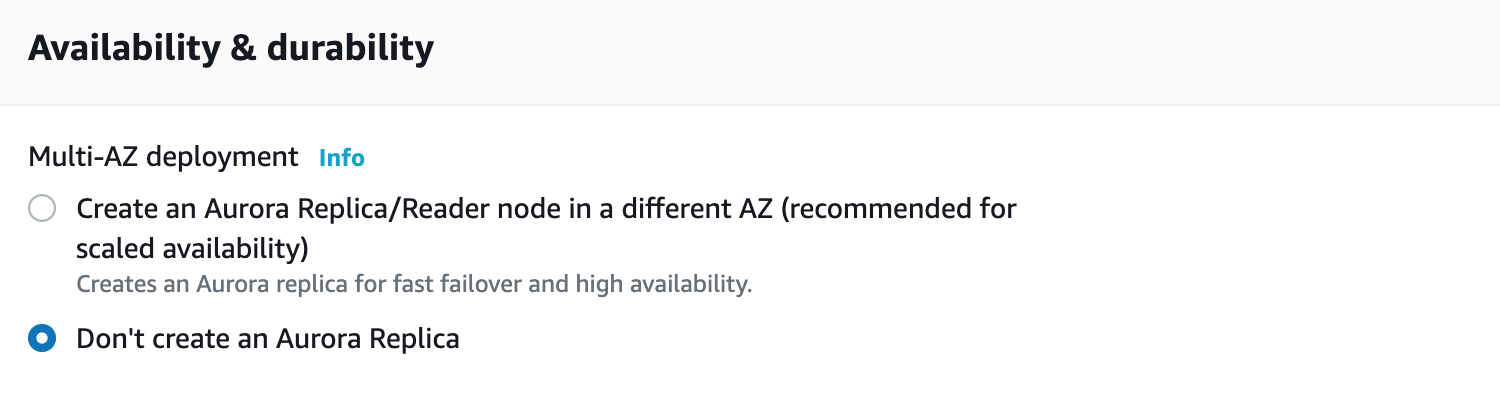Click the "scaled availability)" line of the option label
This screenshot has width=1500, height=404.
tap(192, 247)
